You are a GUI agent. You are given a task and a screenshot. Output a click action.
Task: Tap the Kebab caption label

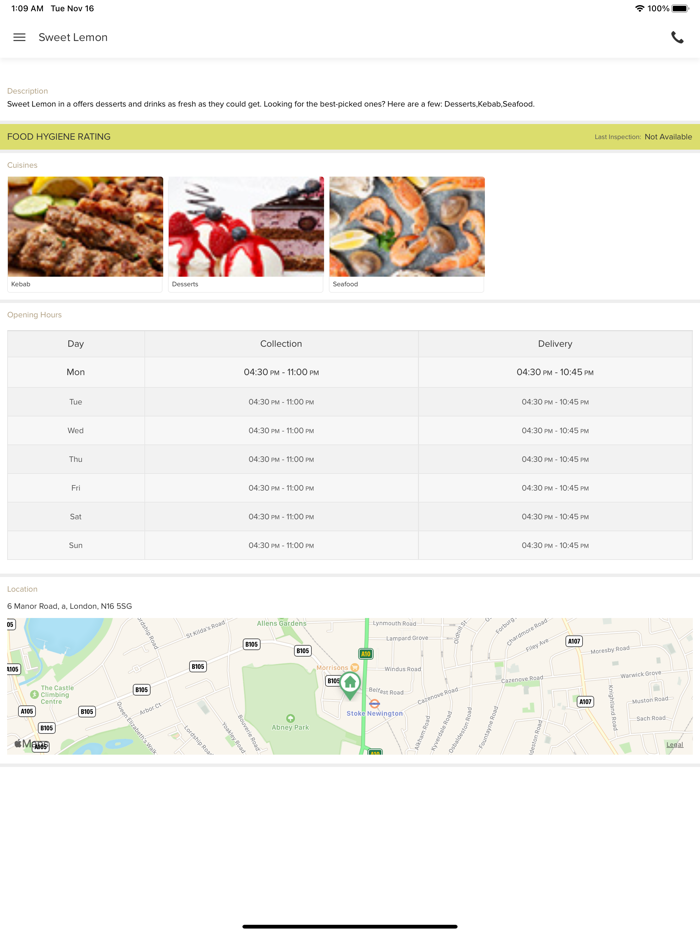(x=20, y=284)
